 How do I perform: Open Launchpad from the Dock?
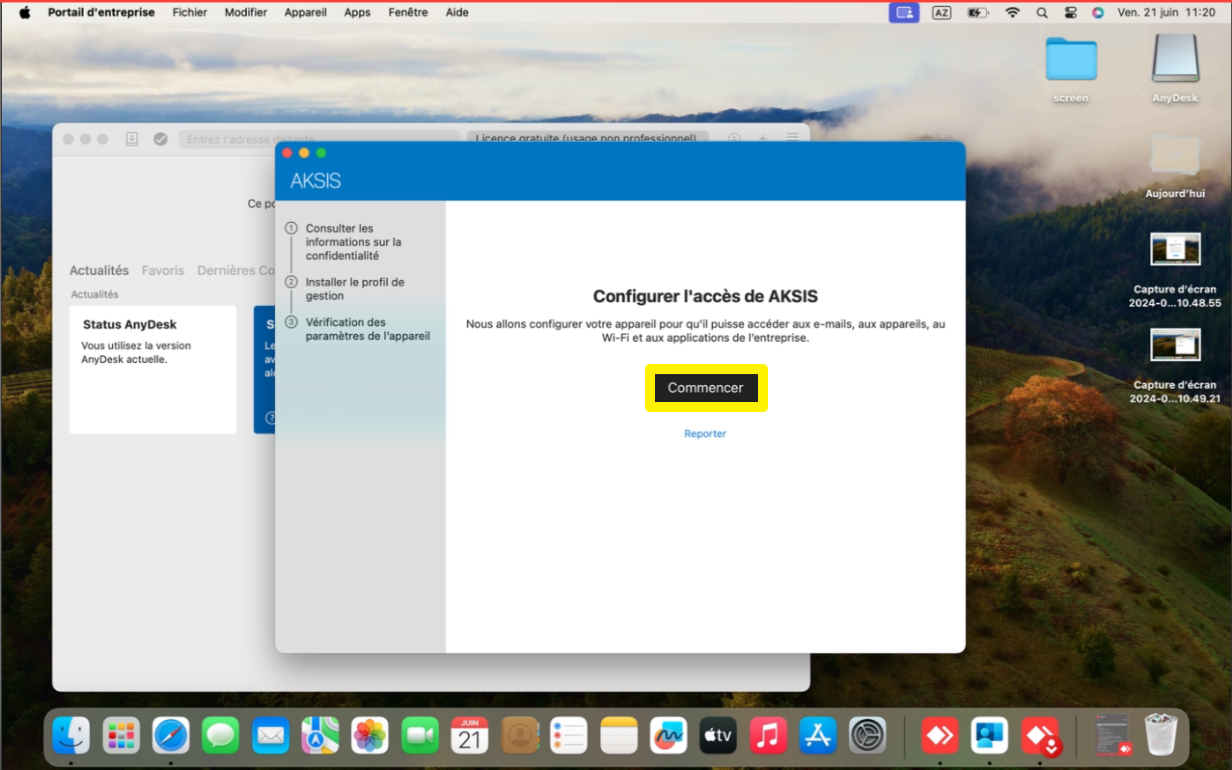tap(121, 736)
